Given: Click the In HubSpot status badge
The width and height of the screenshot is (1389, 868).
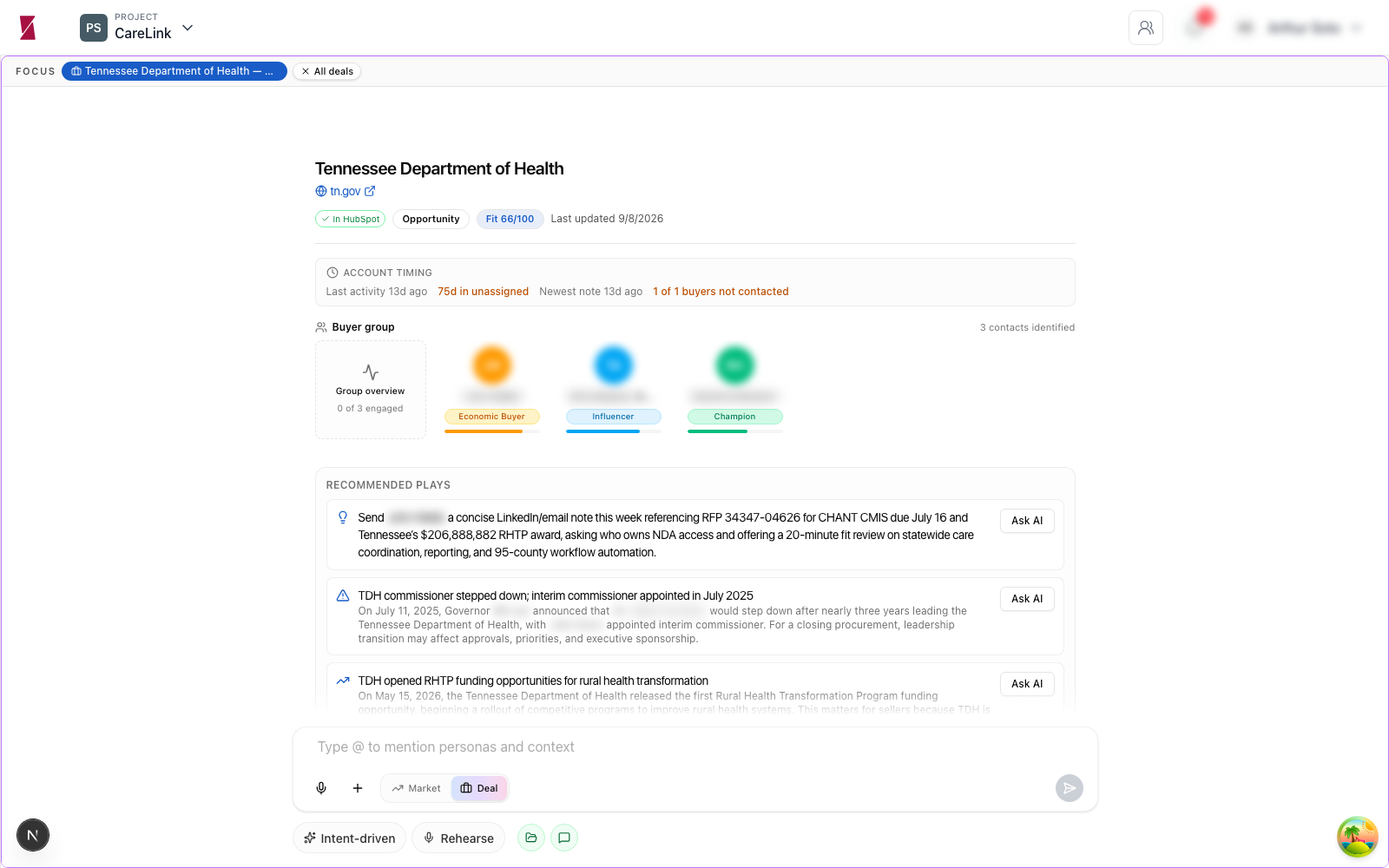Looking at the screenshot, I should [x=350, y=219].
